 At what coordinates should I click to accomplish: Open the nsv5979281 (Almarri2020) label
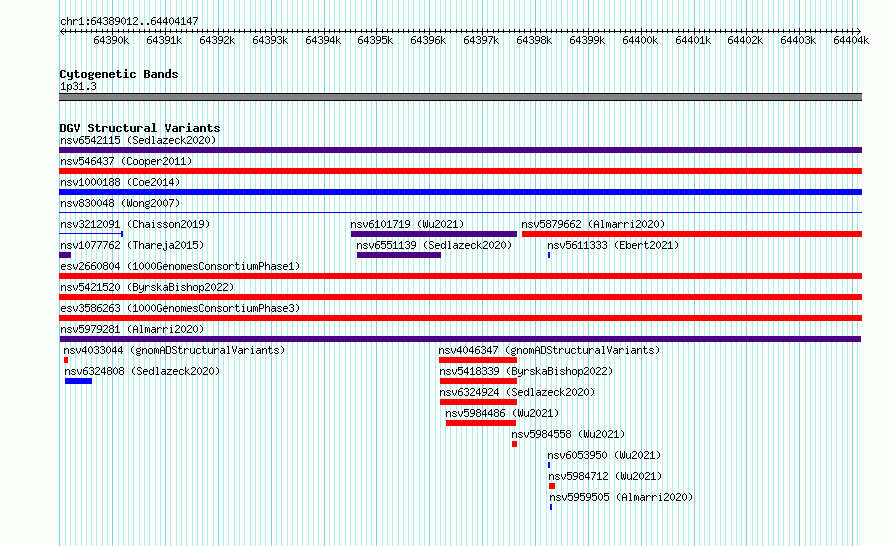132,329
